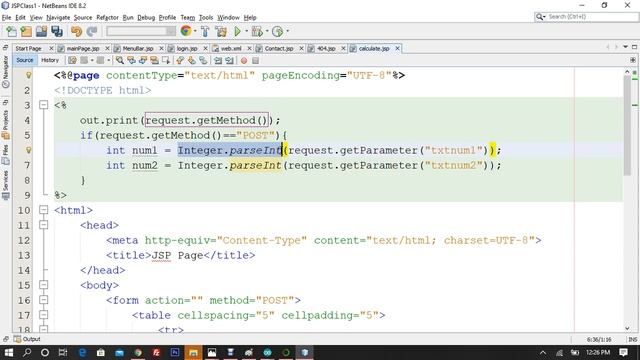Click the Find Next Occurrence icon

pyautogui.click(x=142, y=60)
